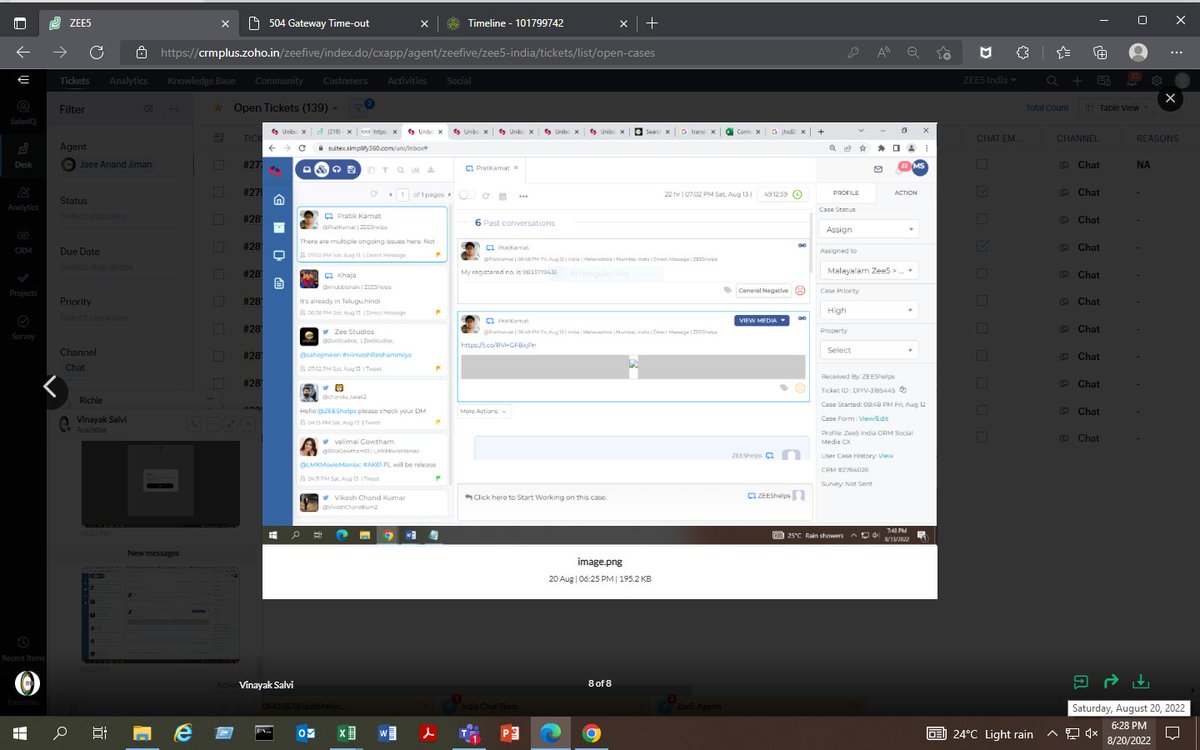
Task: Collapse the left sidebar arrow
Action: (x=23, y=80)
